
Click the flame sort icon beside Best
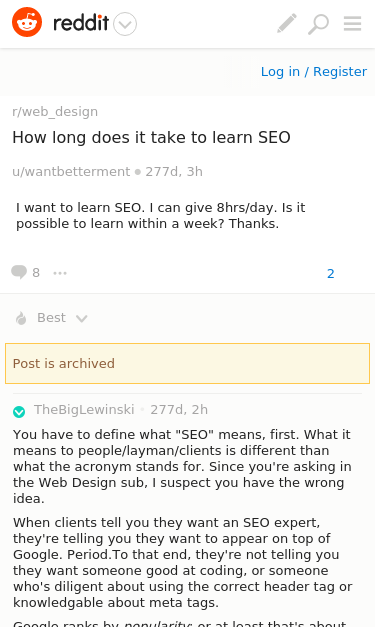coord(21,318)
